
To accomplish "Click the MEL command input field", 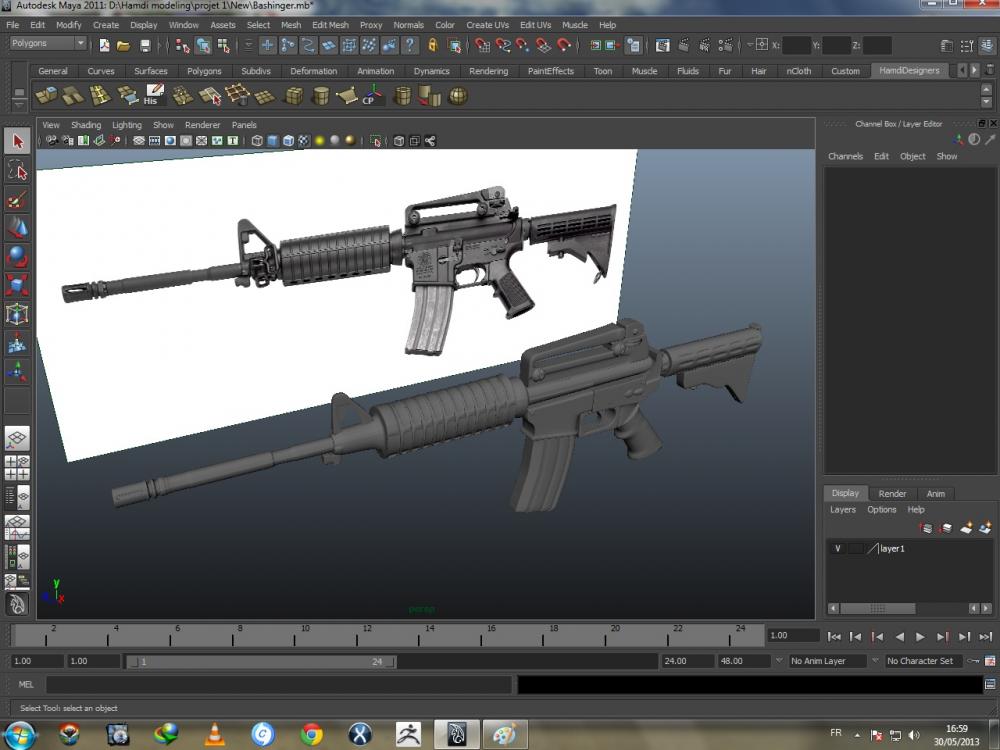I will 278,685.
